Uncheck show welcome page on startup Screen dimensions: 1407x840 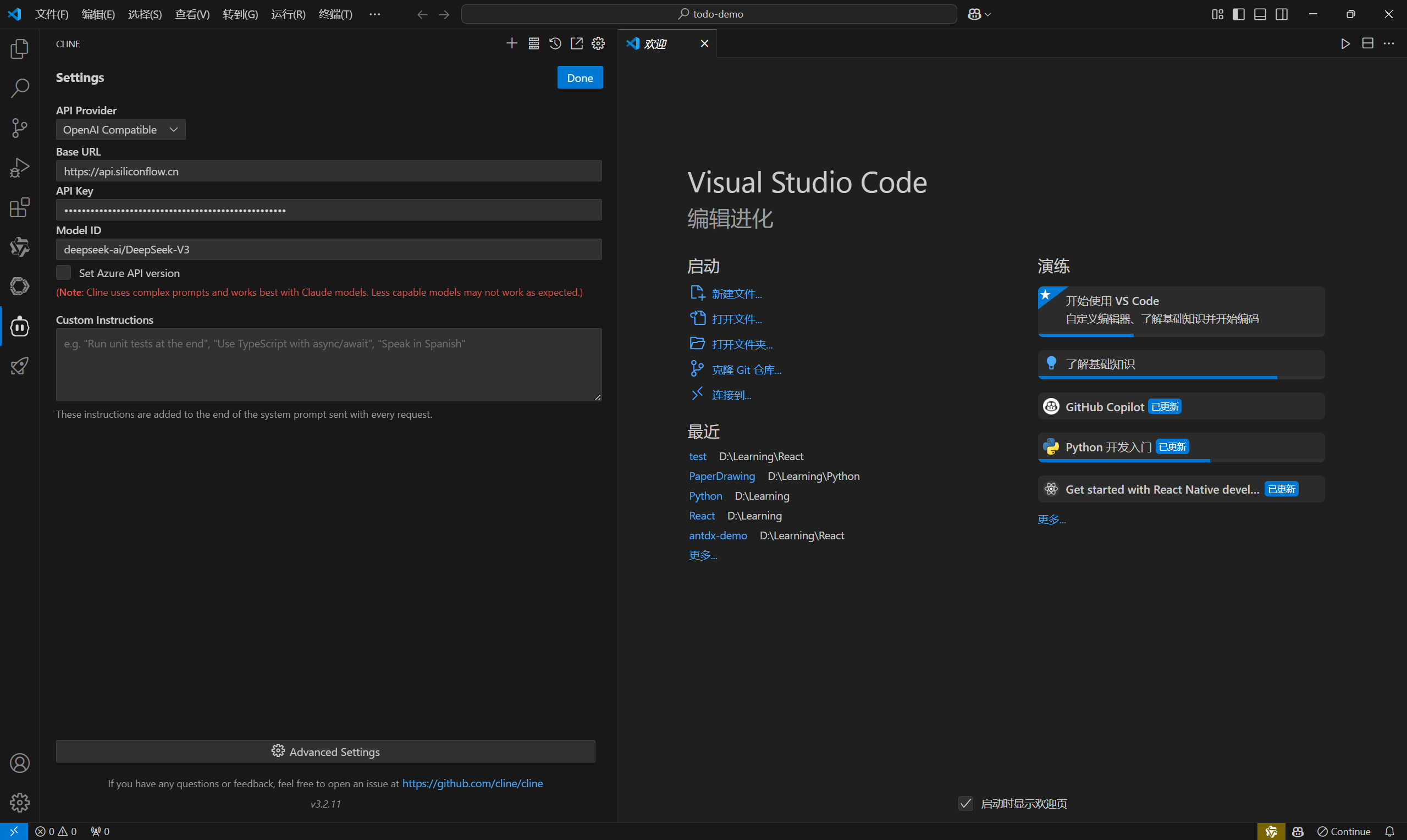point(965,803)
